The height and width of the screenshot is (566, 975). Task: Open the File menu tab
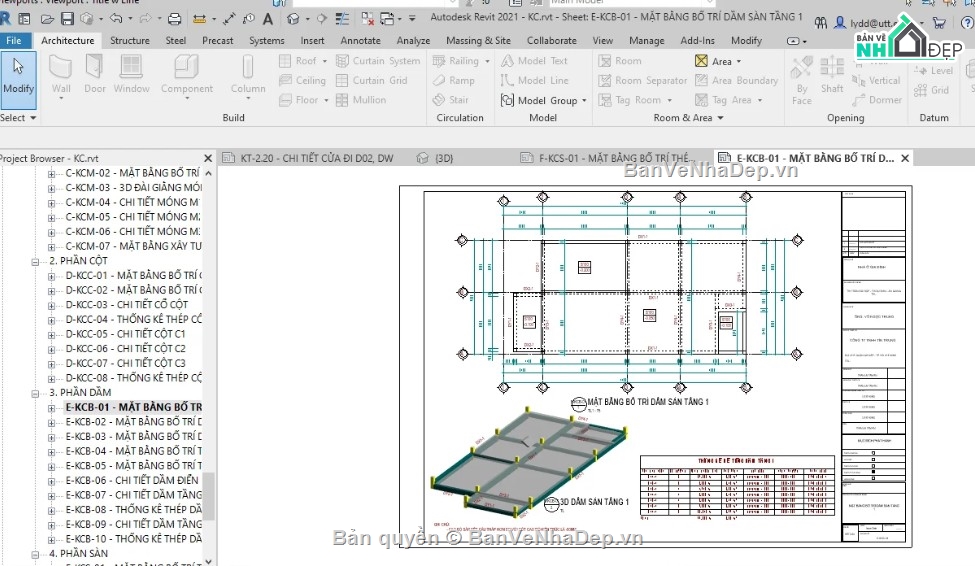coord(14,40)
